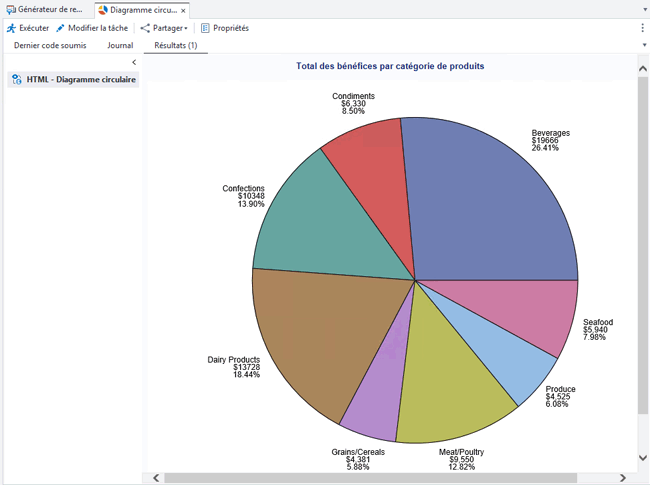
Task: Open the Journal tab
Action: pyautogui.click(x=120, y=46)
